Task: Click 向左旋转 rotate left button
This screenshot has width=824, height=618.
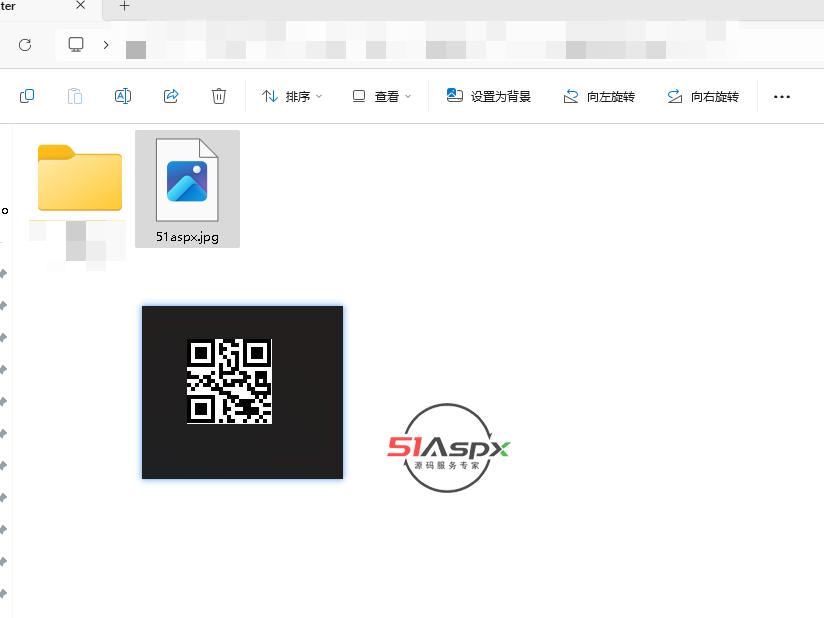Action: click(x=599, y=97)
